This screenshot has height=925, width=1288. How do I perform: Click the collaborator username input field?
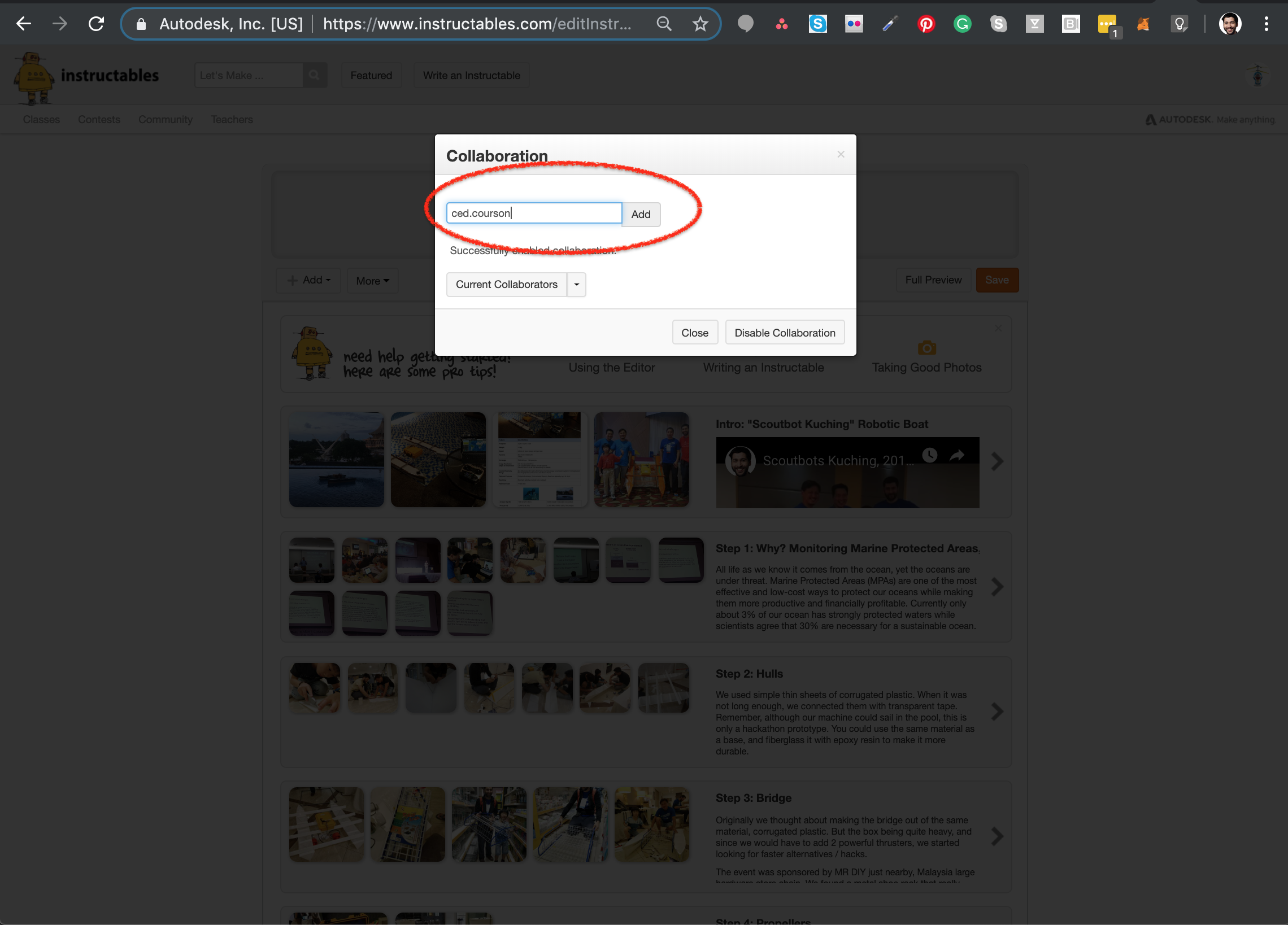(x=534, y=213)
